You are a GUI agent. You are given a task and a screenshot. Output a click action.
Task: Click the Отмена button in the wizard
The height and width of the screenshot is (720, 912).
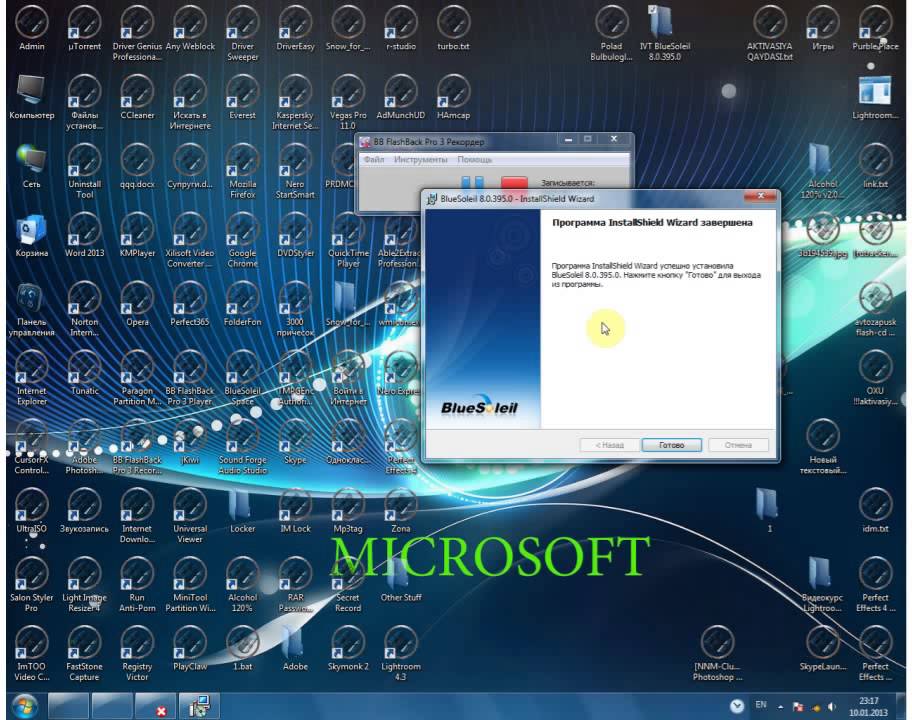(738, 445)
